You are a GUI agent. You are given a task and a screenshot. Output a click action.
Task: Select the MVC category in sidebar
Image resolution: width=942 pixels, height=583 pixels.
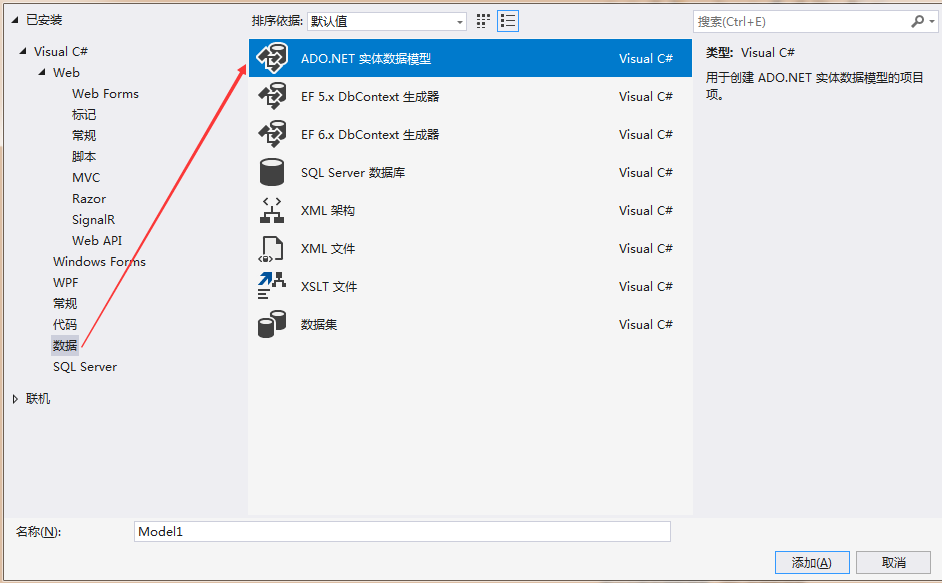click(x=86, y=177)
